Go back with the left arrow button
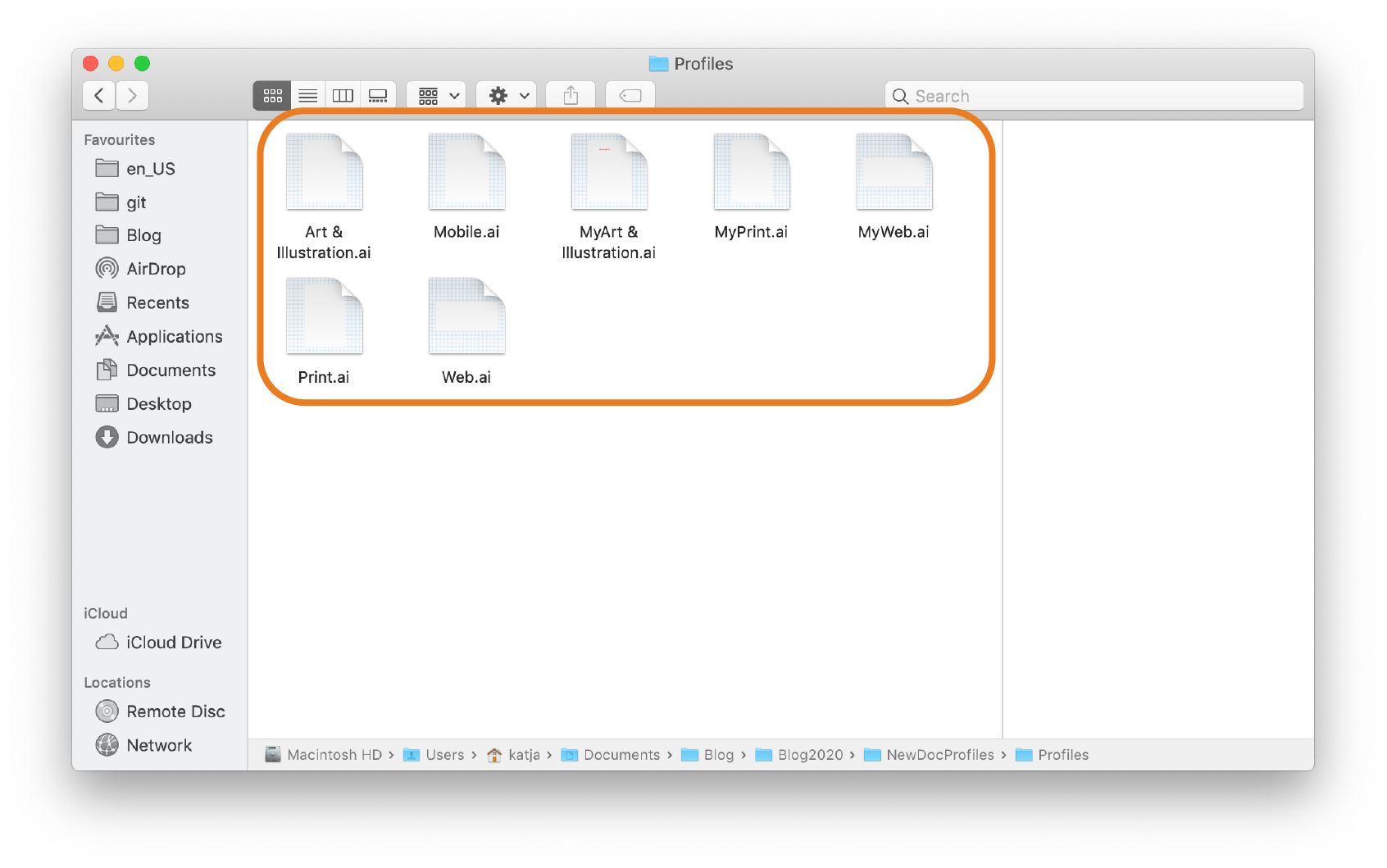Screen dimensions: 1387x868 pyautogui.click(x=99, y=96)
